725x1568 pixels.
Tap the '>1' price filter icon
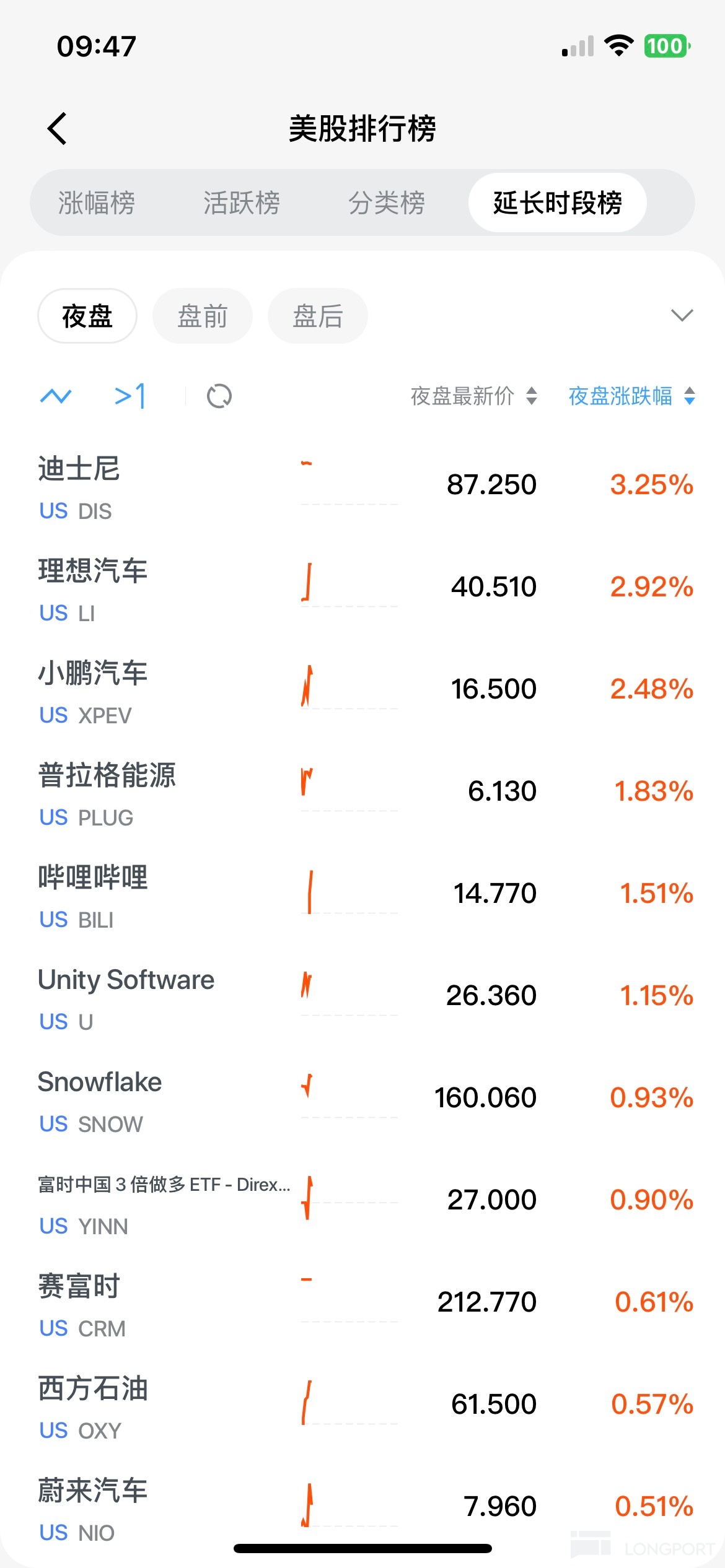tap(130, 396)
